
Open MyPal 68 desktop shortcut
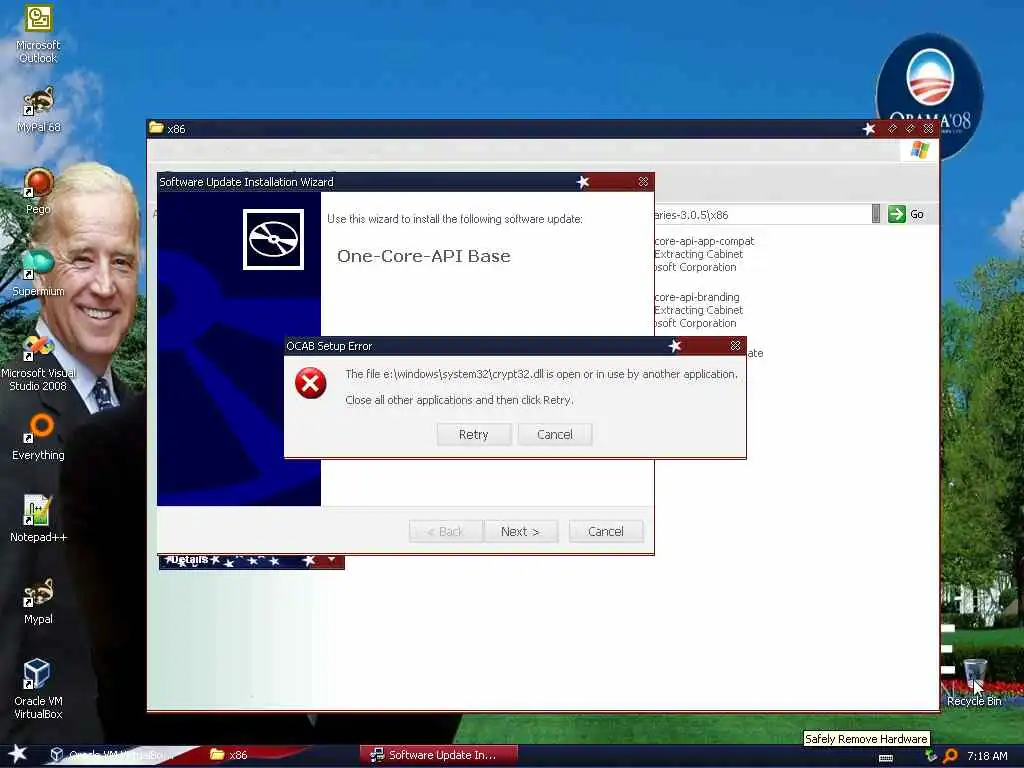point(38,110)
